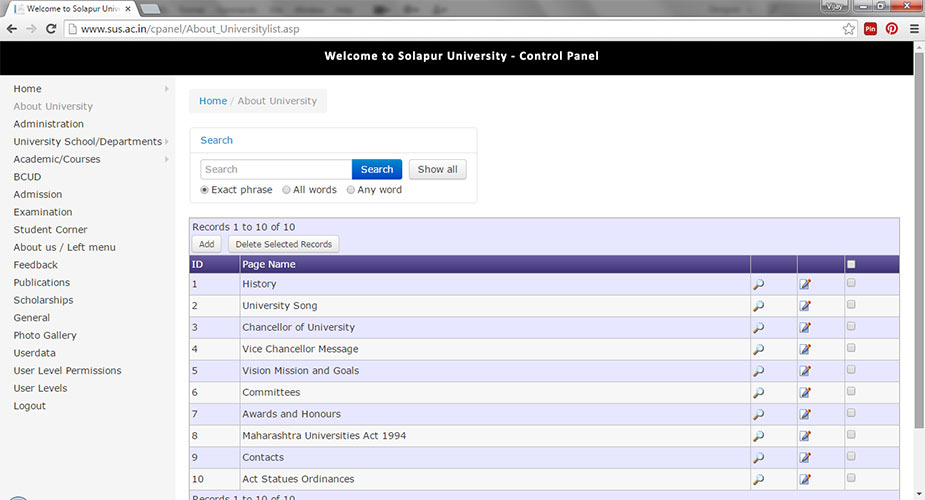
Task: Click the blue Search button
Action: [377, 169]
